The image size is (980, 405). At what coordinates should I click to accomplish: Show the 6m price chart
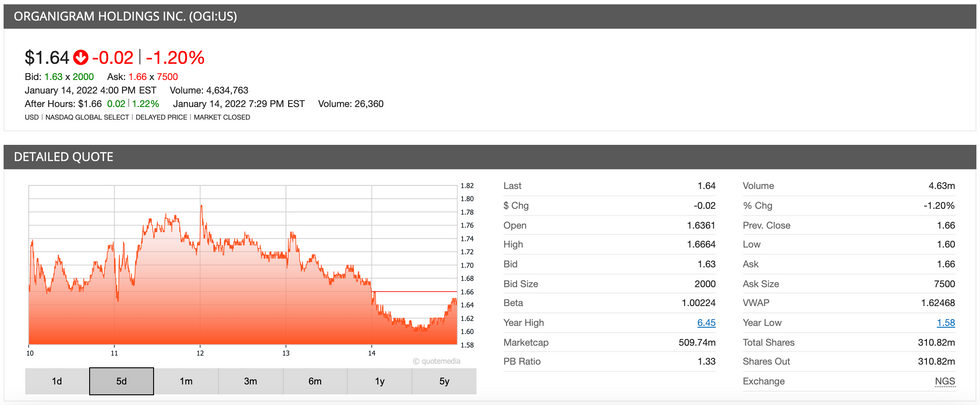click(315, 381)
